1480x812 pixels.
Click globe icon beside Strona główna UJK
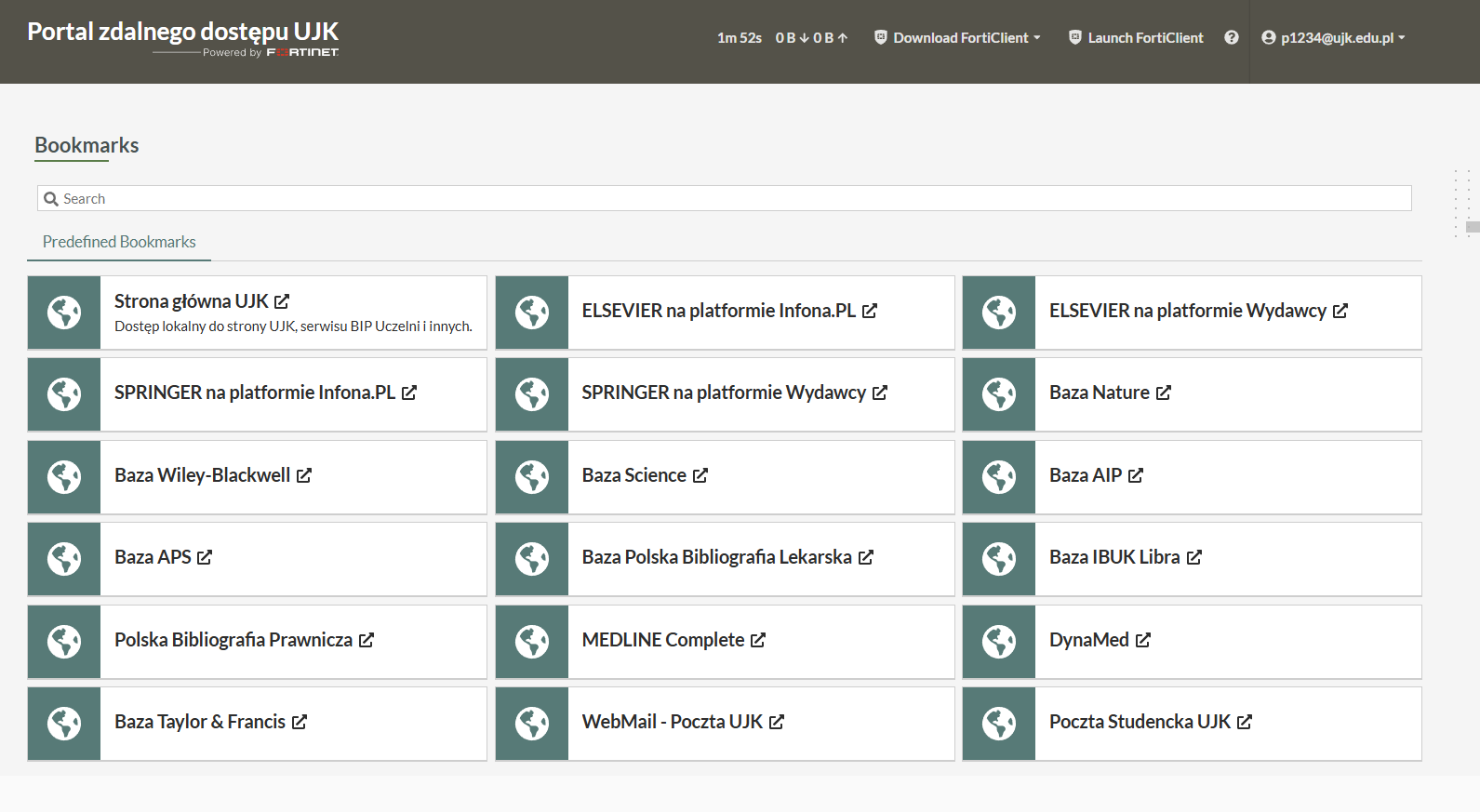click(64, 313)
